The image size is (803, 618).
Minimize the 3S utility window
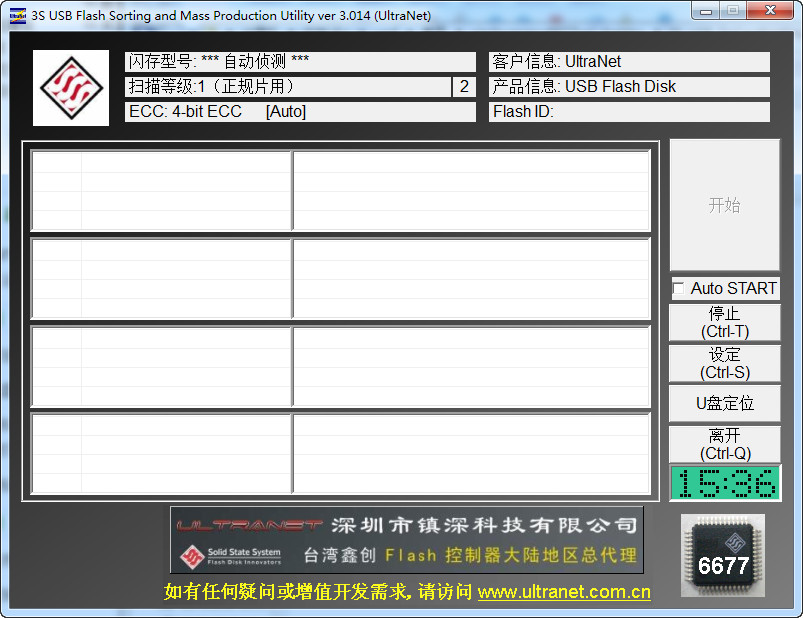click(x=706, y=11)
